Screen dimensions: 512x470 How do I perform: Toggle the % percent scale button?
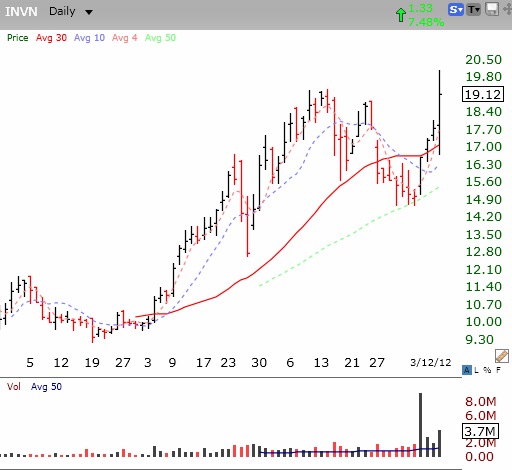pyautogui.click(x=487, y=370)
